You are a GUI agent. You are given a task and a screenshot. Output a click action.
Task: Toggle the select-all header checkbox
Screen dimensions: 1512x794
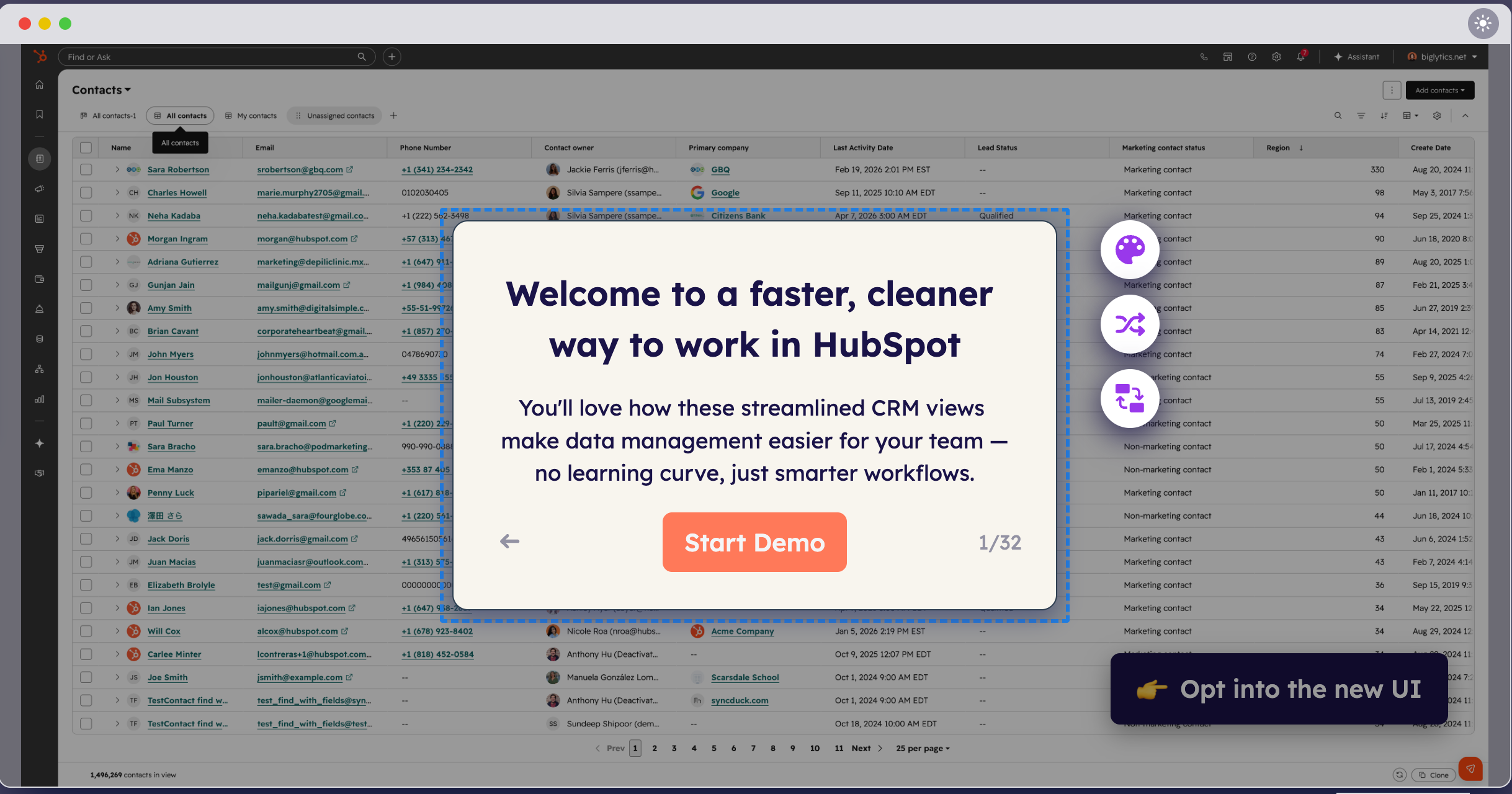click(86, 148)
